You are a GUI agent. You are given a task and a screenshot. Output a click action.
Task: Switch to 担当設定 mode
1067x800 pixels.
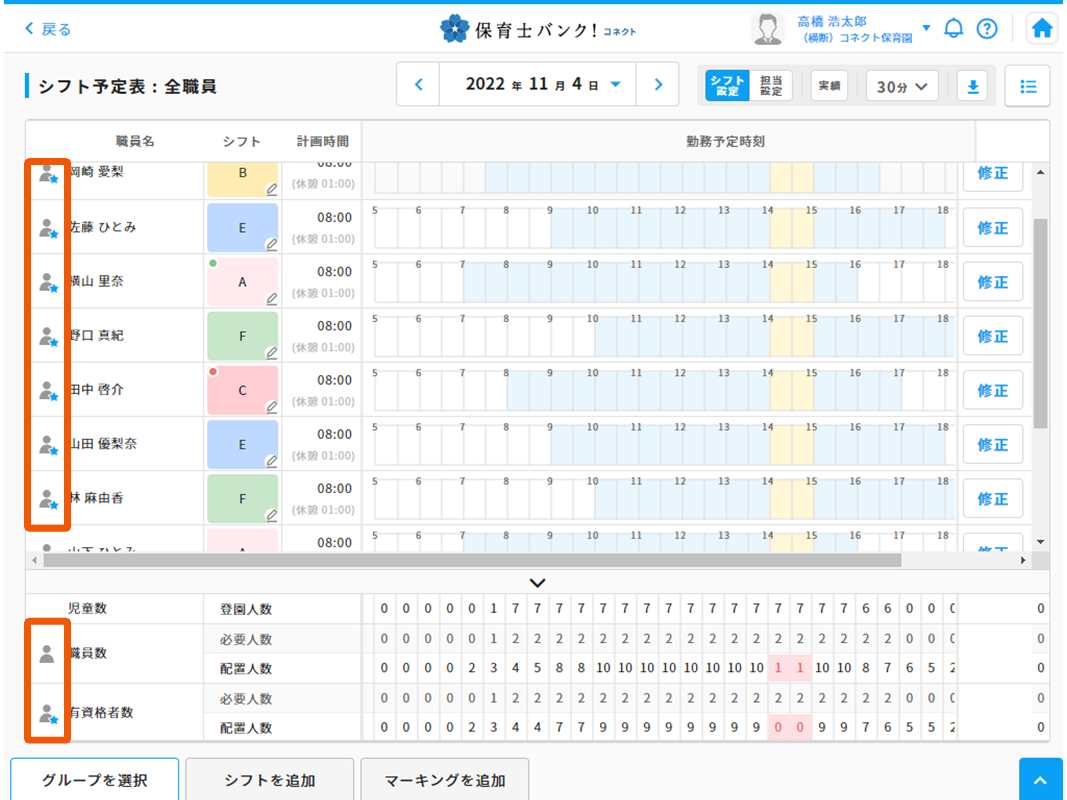tap(772, 86)
